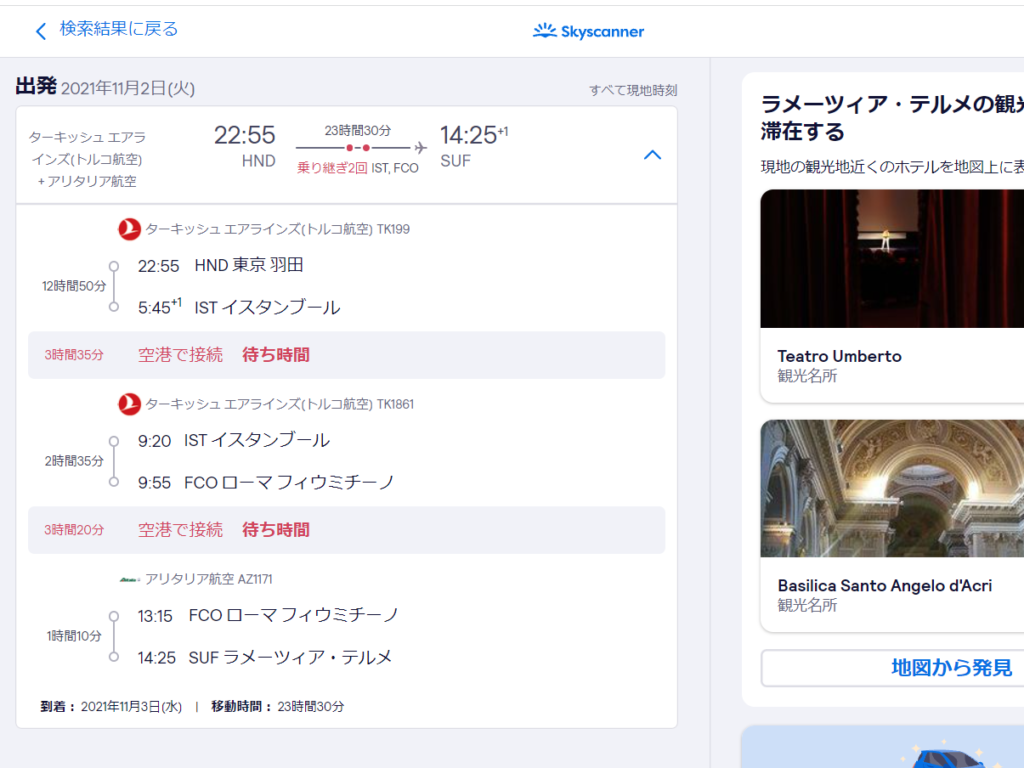Open Basilica Santo Angelo d'Acri photo
Screen dimensions: 1024x768
tap(892, 488)
